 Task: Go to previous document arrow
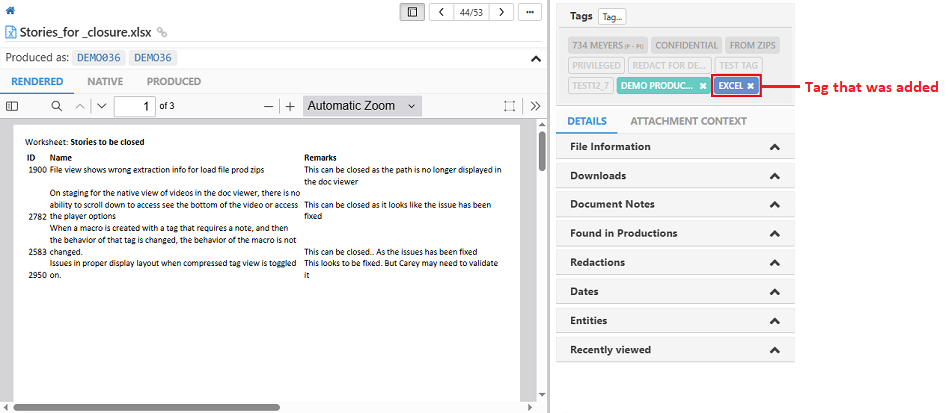point(442,12)
